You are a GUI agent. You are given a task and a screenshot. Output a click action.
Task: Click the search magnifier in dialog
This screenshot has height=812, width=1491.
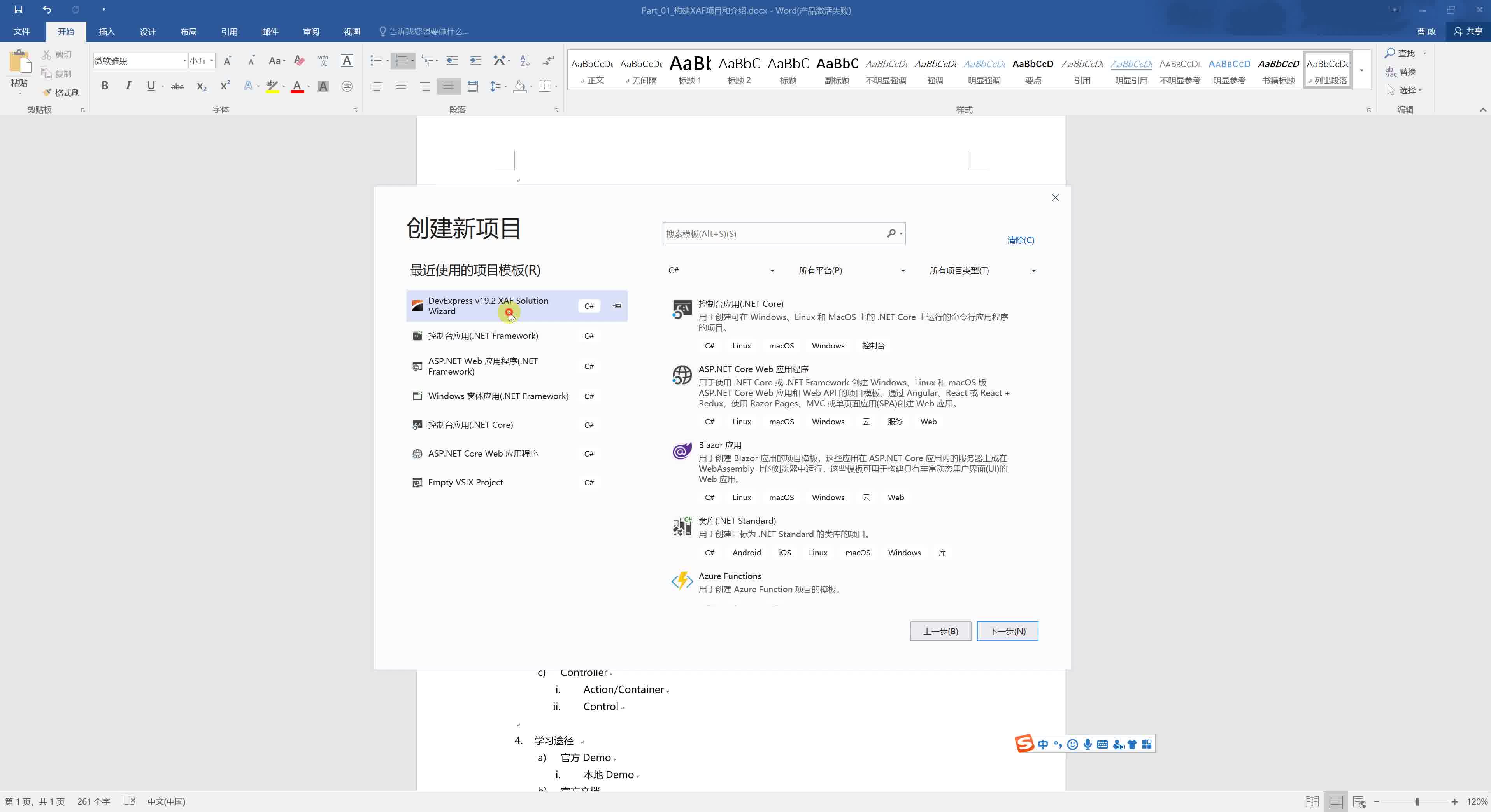(891, 233)
